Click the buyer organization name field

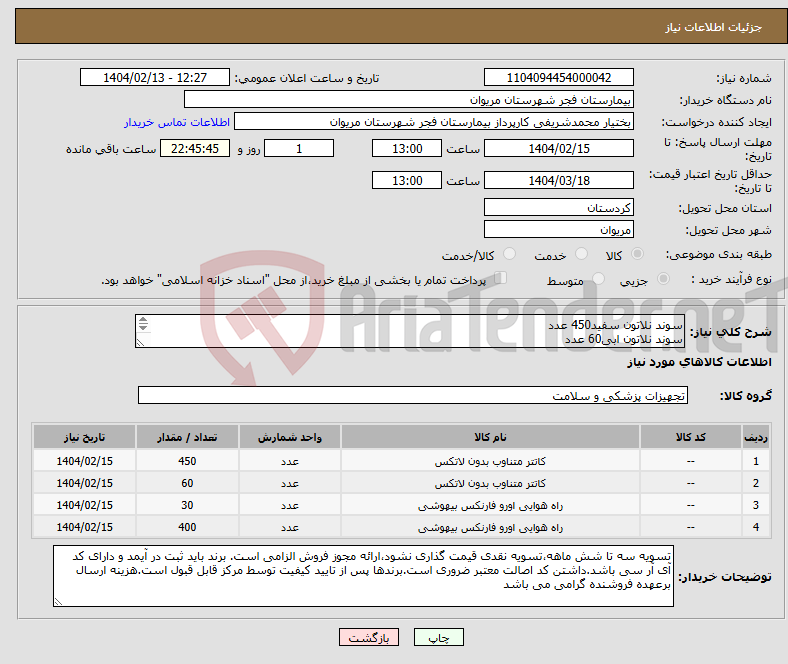(x=409, y=100)
